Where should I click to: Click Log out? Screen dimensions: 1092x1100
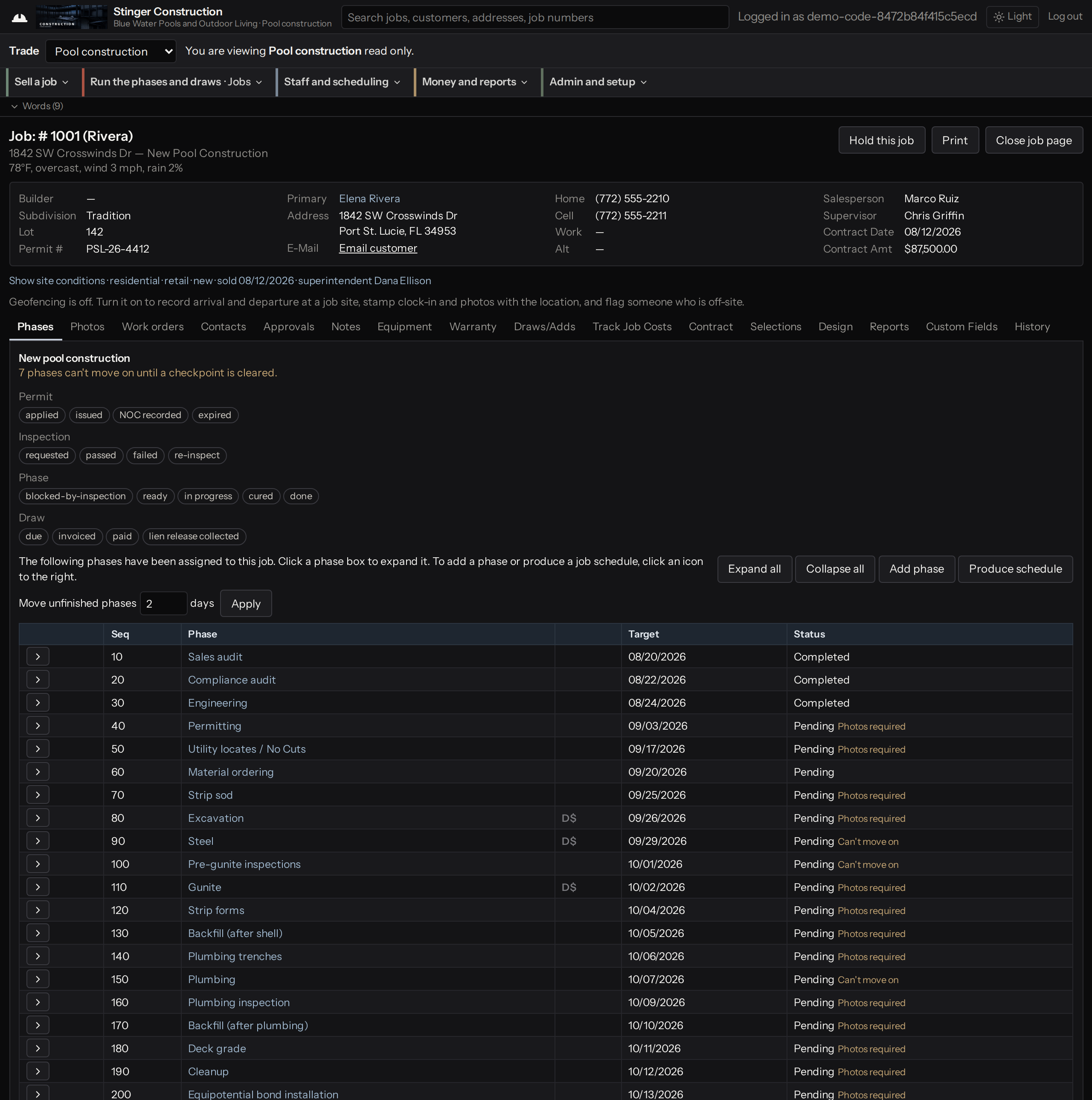1065,17
